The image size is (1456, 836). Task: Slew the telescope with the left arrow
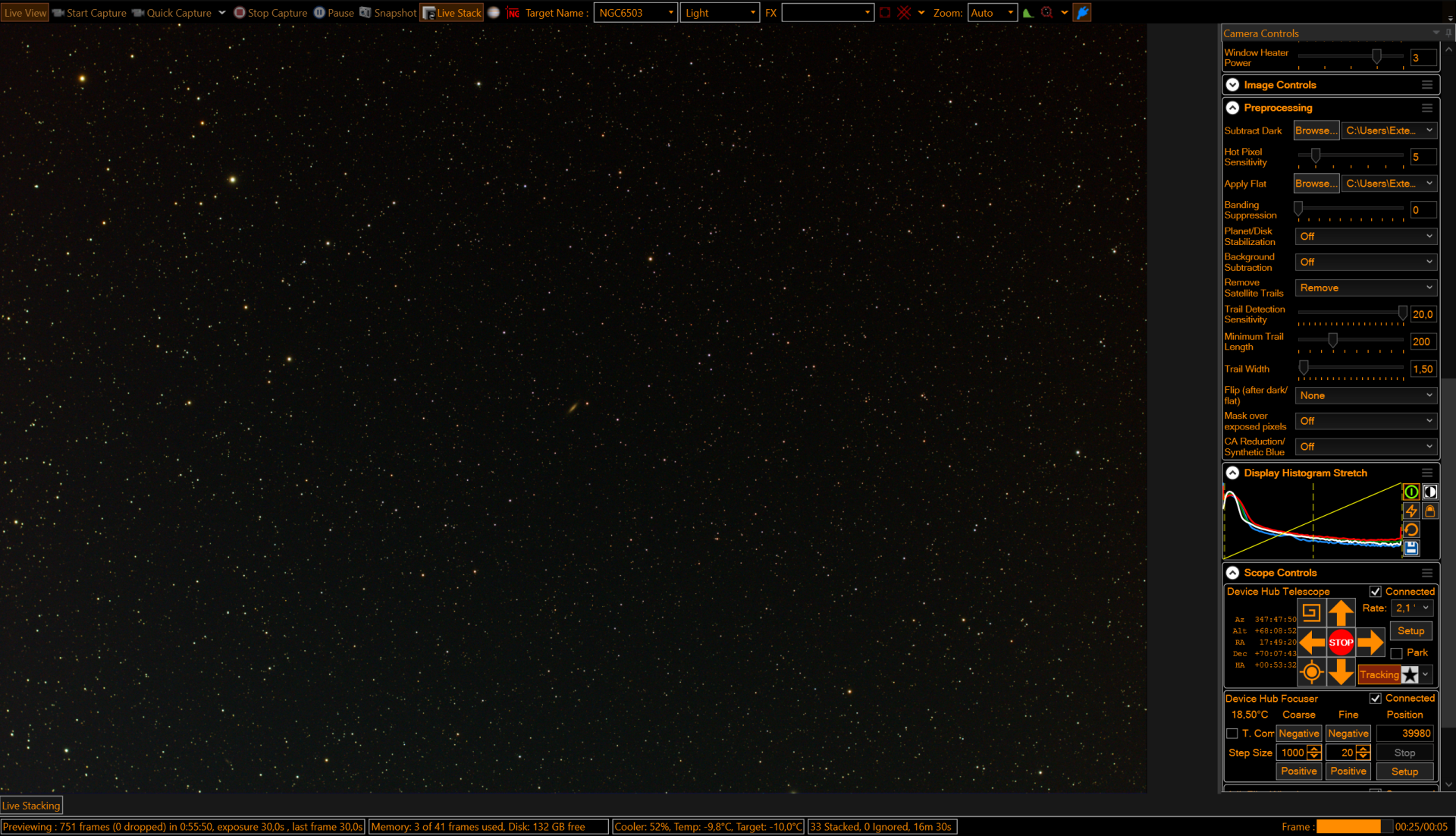tap(1312, 643)
